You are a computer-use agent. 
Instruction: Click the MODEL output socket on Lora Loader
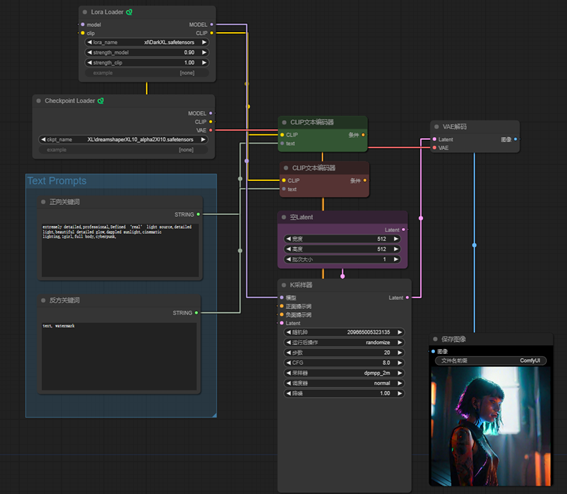coord(212,25)
